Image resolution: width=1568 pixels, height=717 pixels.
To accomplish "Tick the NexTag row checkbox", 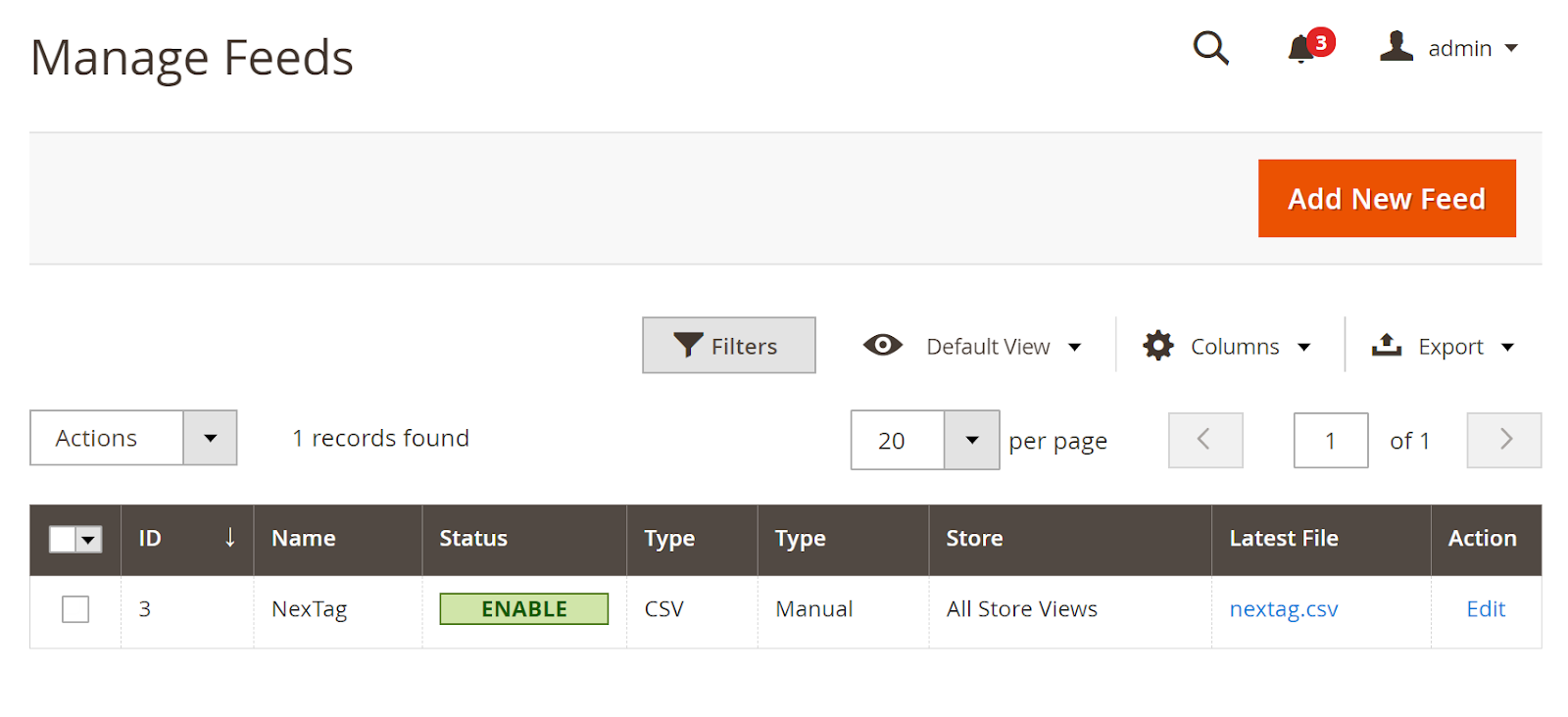I will coord(75,609).
